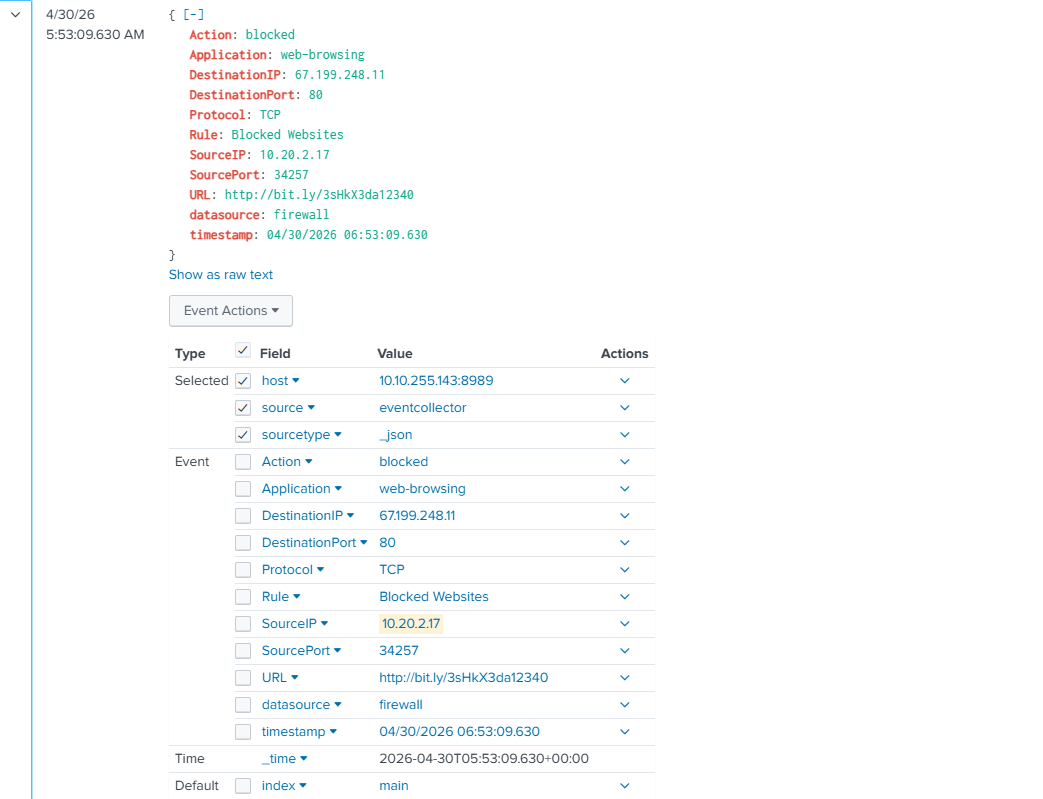
Task: Uncheck the source field checkbox
Action: point(243,408)
